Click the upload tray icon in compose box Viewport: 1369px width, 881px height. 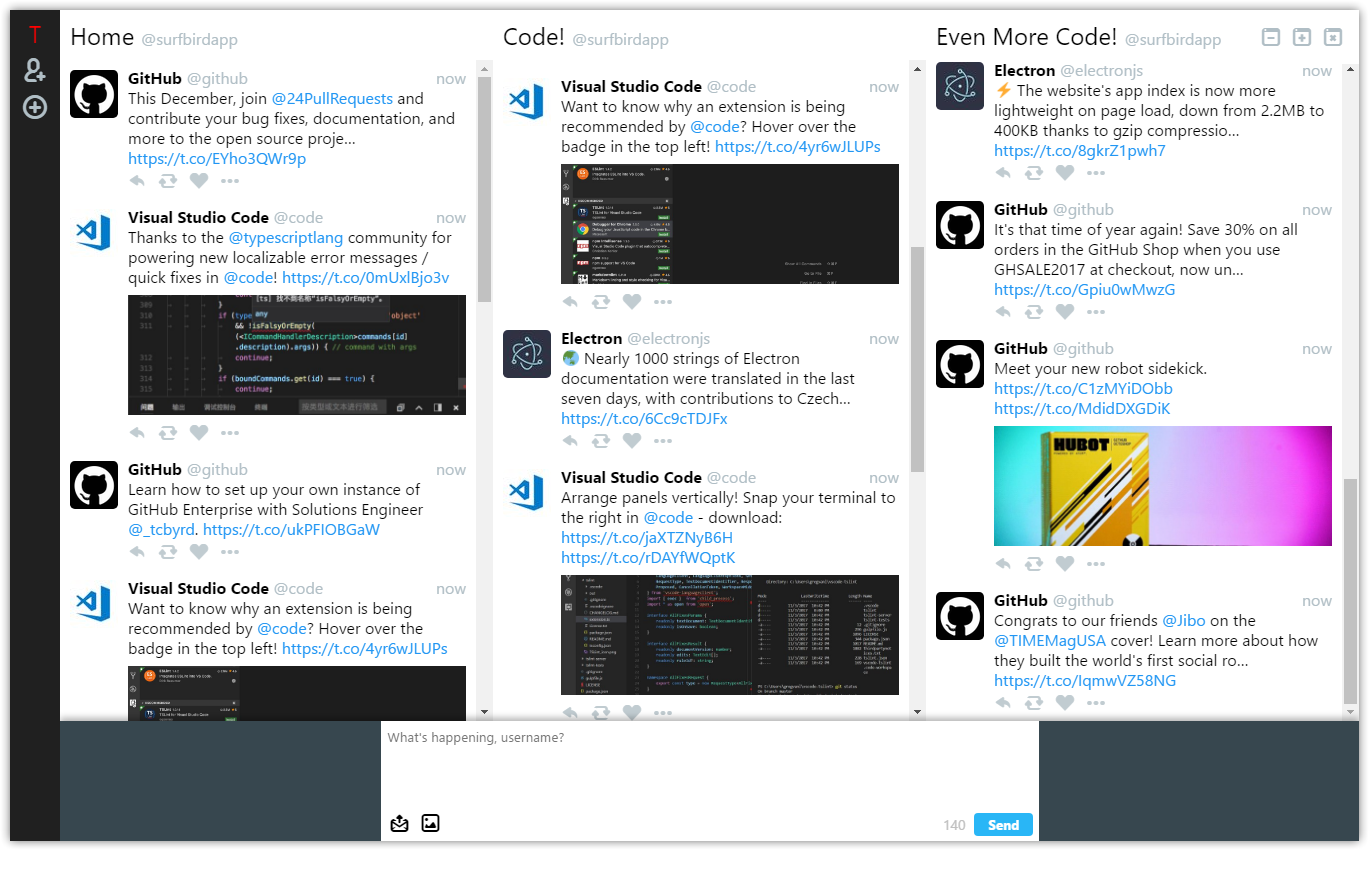399,824
